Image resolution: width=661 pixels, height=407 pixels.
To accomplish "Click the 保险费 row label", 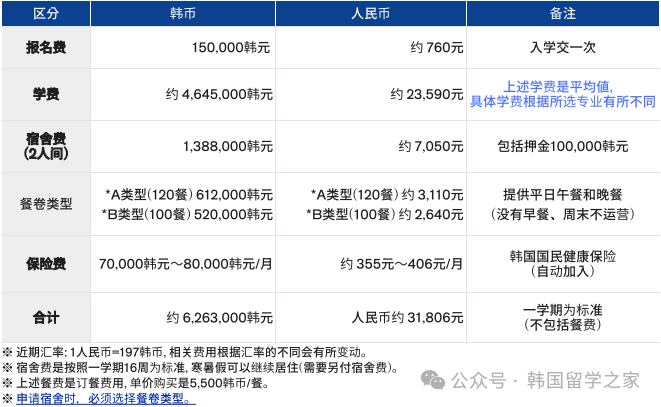I will click(46, 264).
